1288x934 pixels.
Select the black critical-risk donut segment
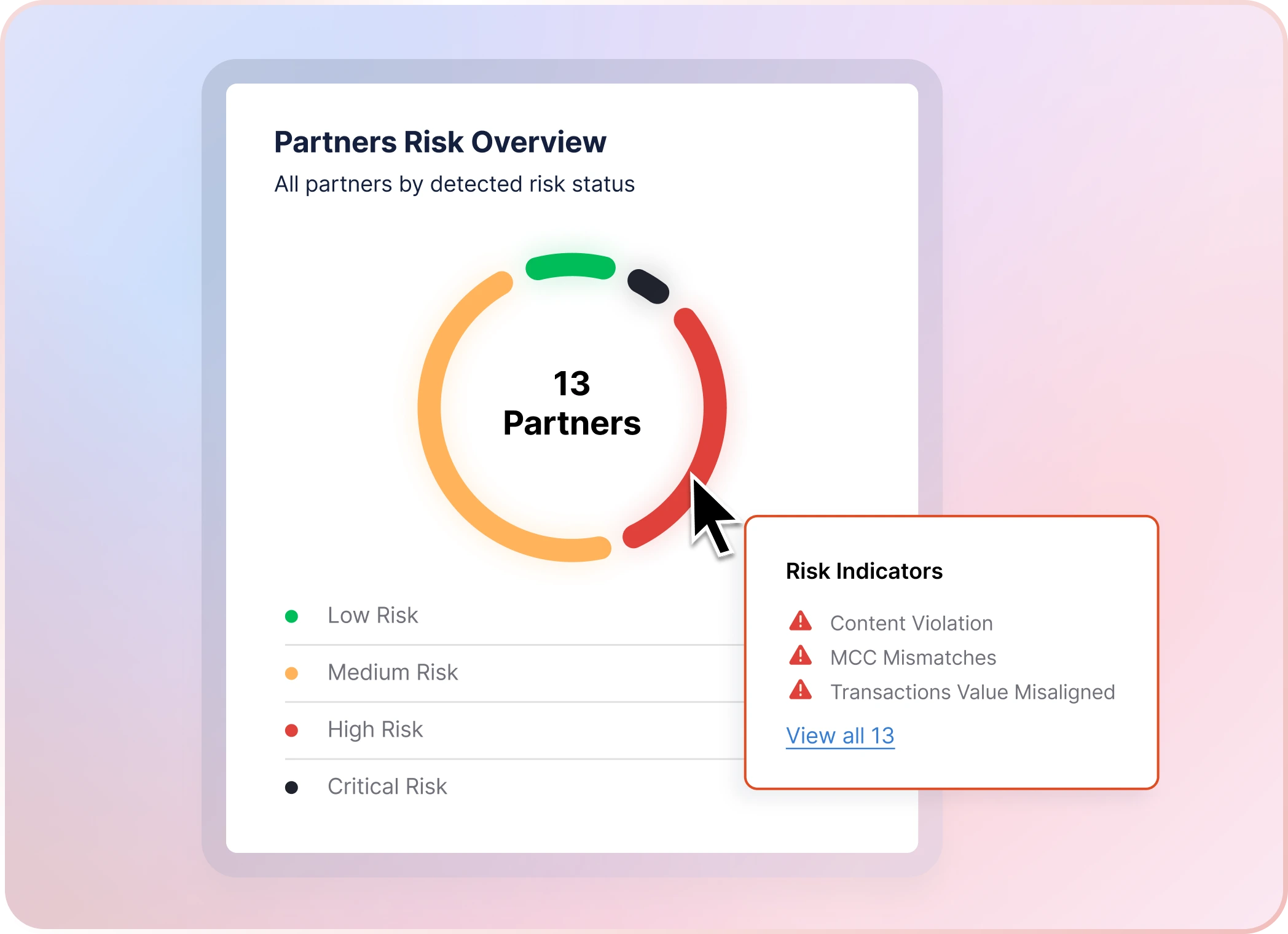tap(648, 286)
